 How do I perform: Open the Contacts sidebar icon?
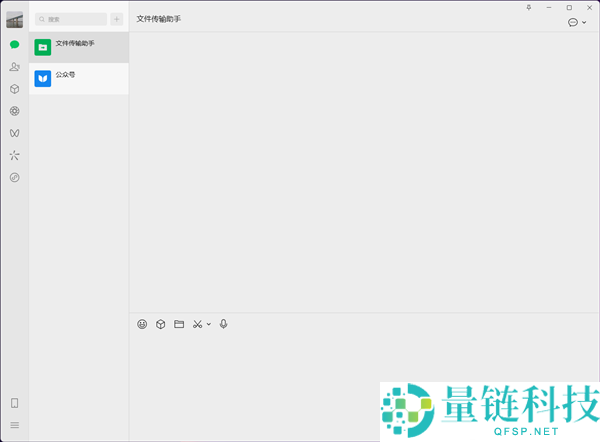coord(15,67)
